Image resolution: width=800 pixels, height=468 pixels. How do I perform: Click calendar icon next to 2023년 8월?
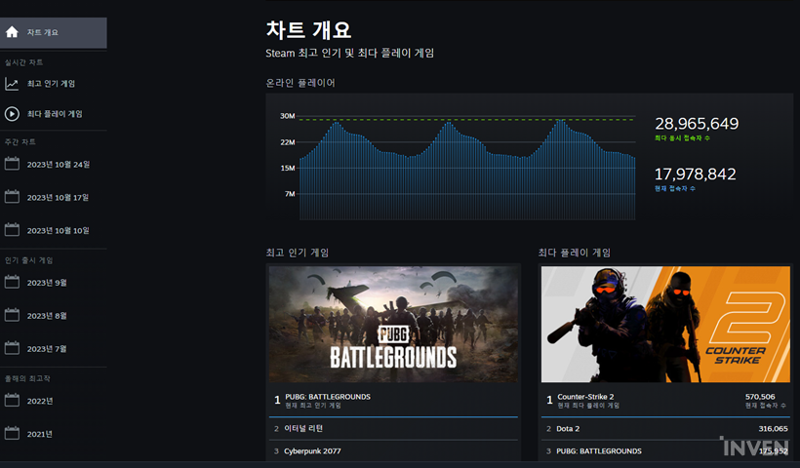coord(12,315)
